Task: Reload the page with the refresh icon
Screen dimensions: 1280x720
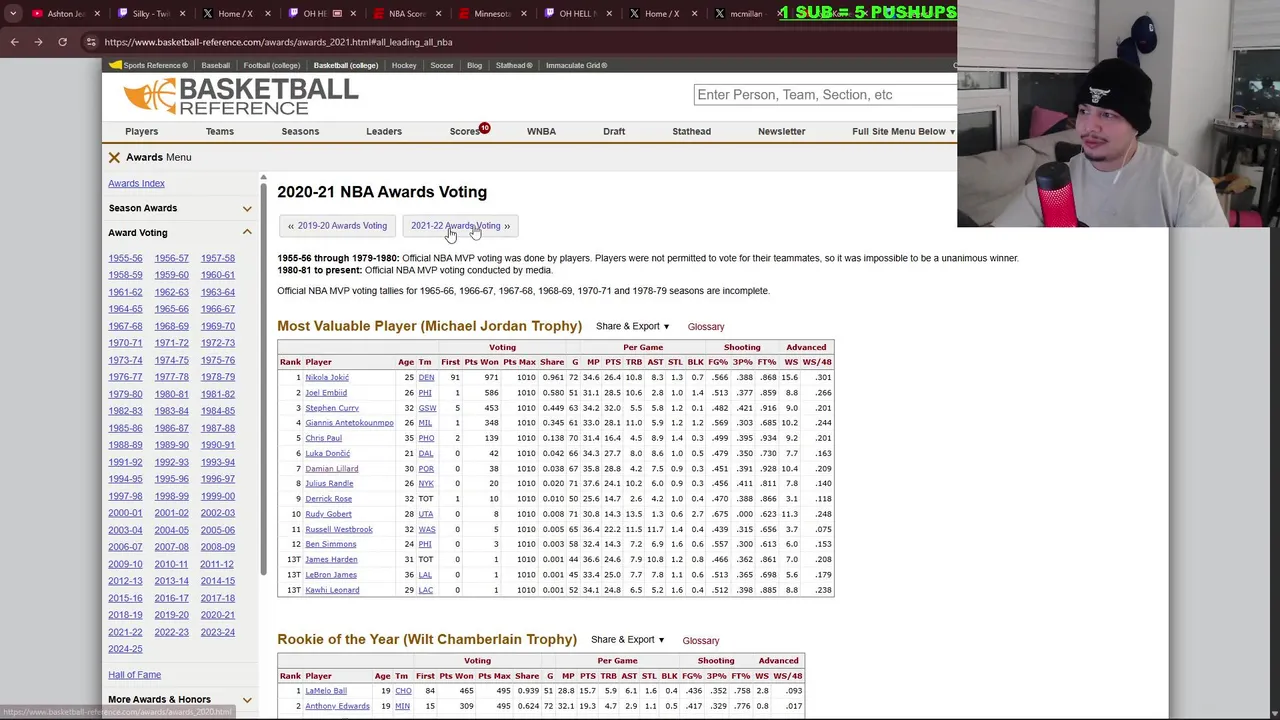Action: [62, 42]
